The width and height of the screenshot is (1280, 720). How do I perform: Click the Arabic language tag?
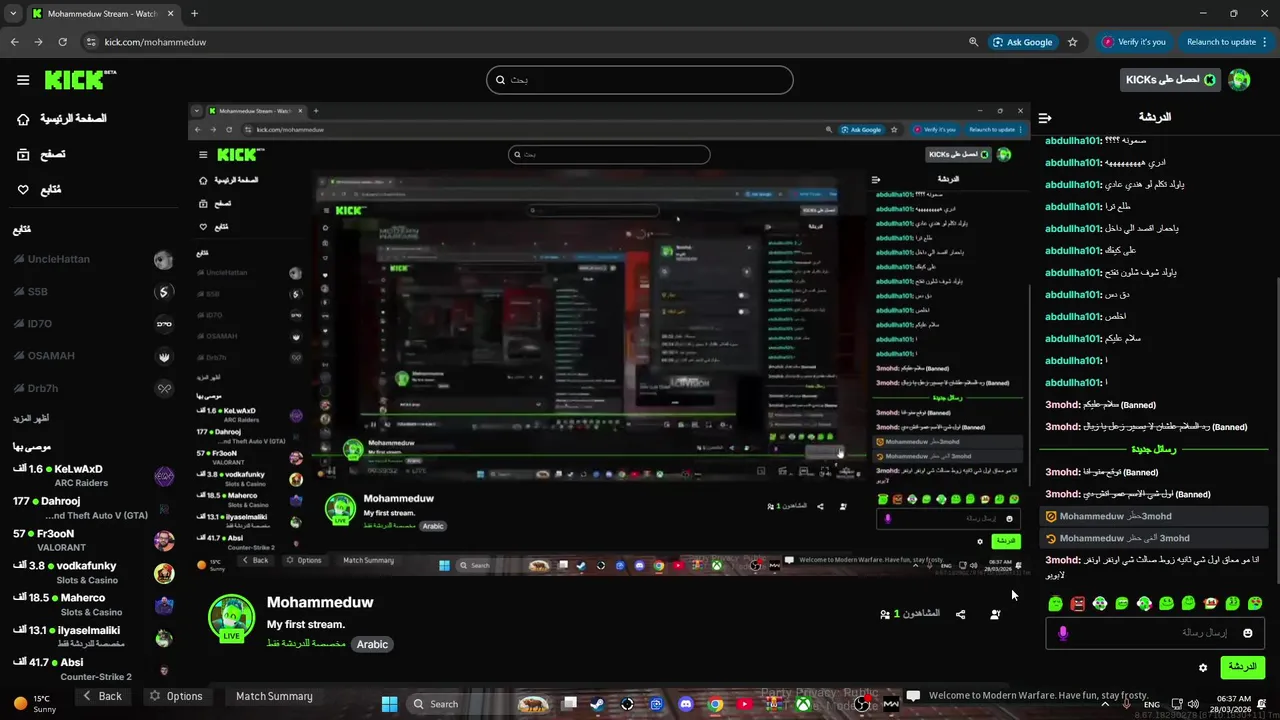click(x=372, y=644)
